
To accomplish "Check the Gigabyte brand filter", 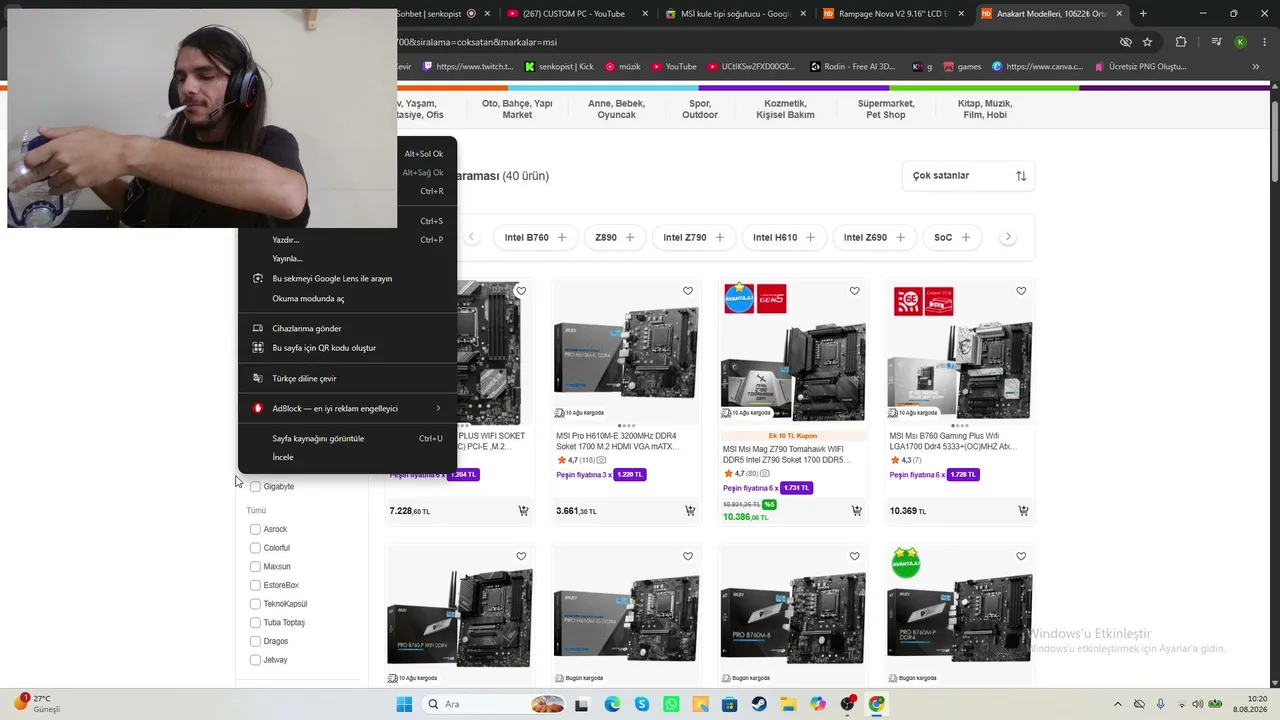I will pyautogui.click(x=255, y=487).
